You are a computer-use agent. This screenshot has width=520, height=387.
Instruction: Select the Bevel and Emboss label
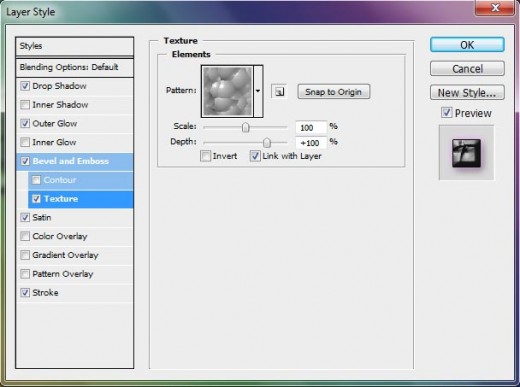(x=71, y=161)
